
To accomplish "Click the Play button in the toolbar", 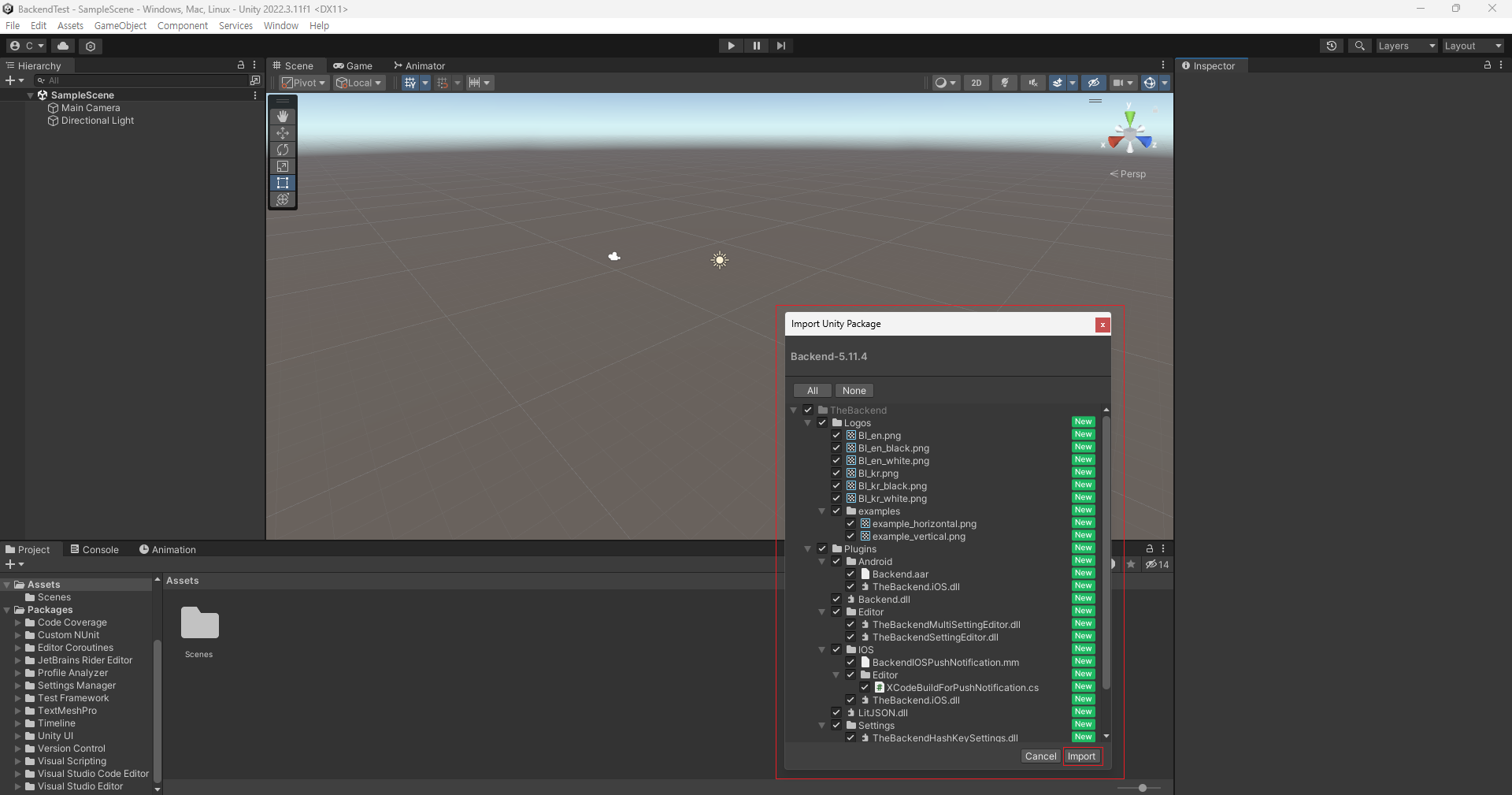I will pos(731,46).
